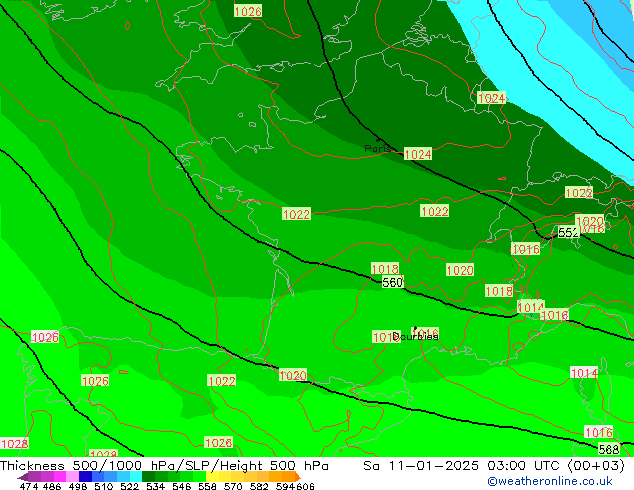This screenshot has height=490, width=634.
Task: Click the 1022 isobar label at bottom left
Action: pos(222,381)
